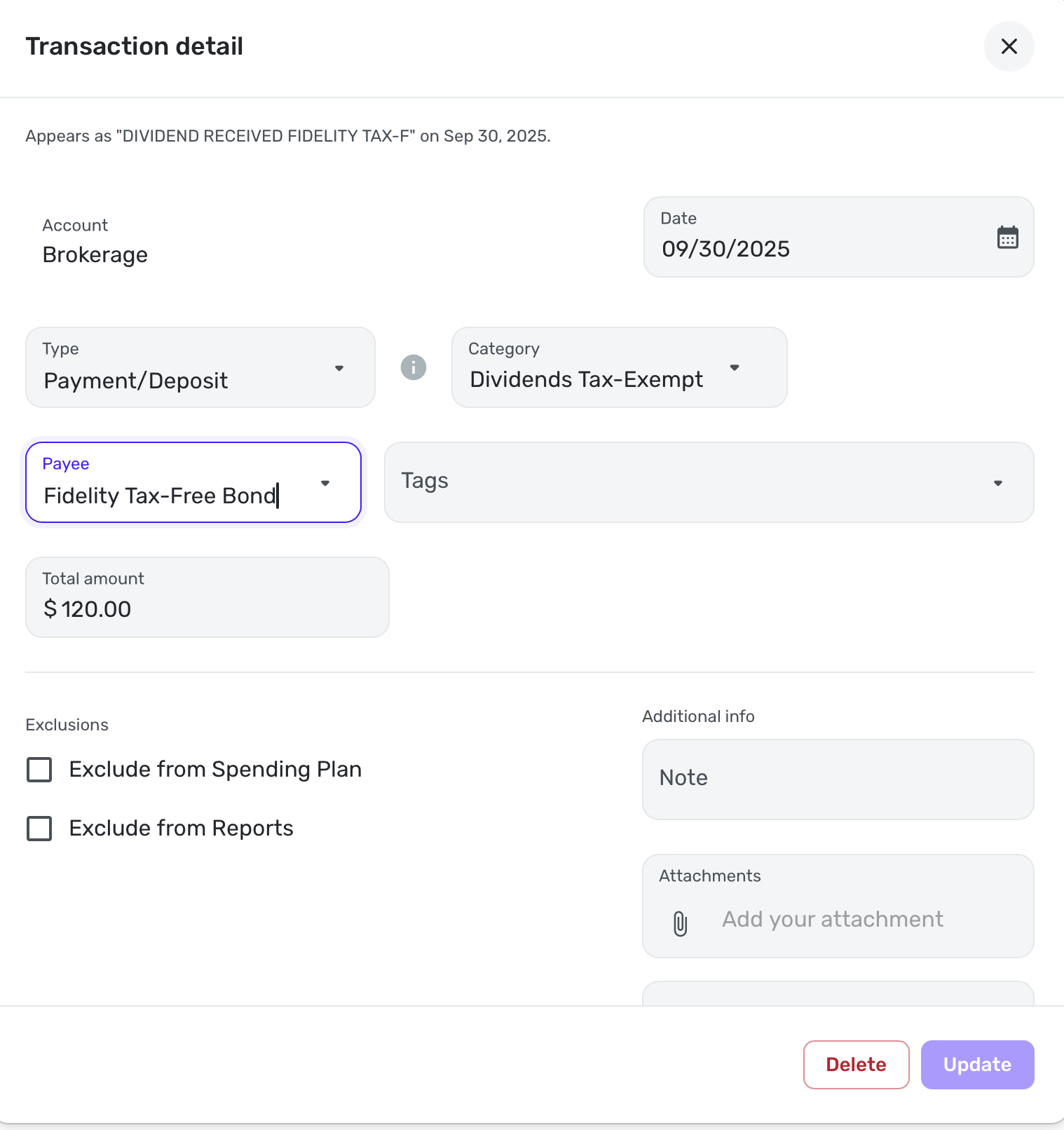Close the Transaction detail dialog
Screen dimensions: 1064x1130
point(1009,46)
